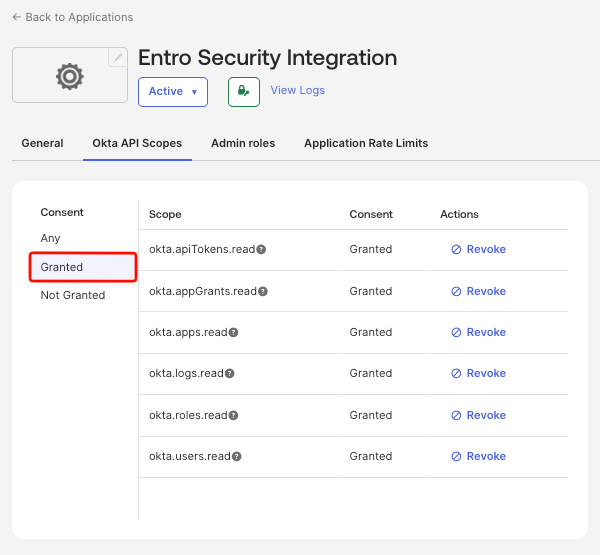Select the Okta API Scopes tab
This screenshot has height=555, width=600.
coord(137,143)
